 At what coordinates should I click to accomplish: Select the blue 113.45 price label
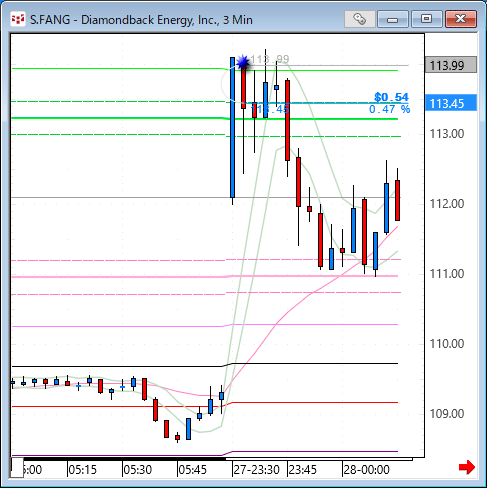(451, 103)
